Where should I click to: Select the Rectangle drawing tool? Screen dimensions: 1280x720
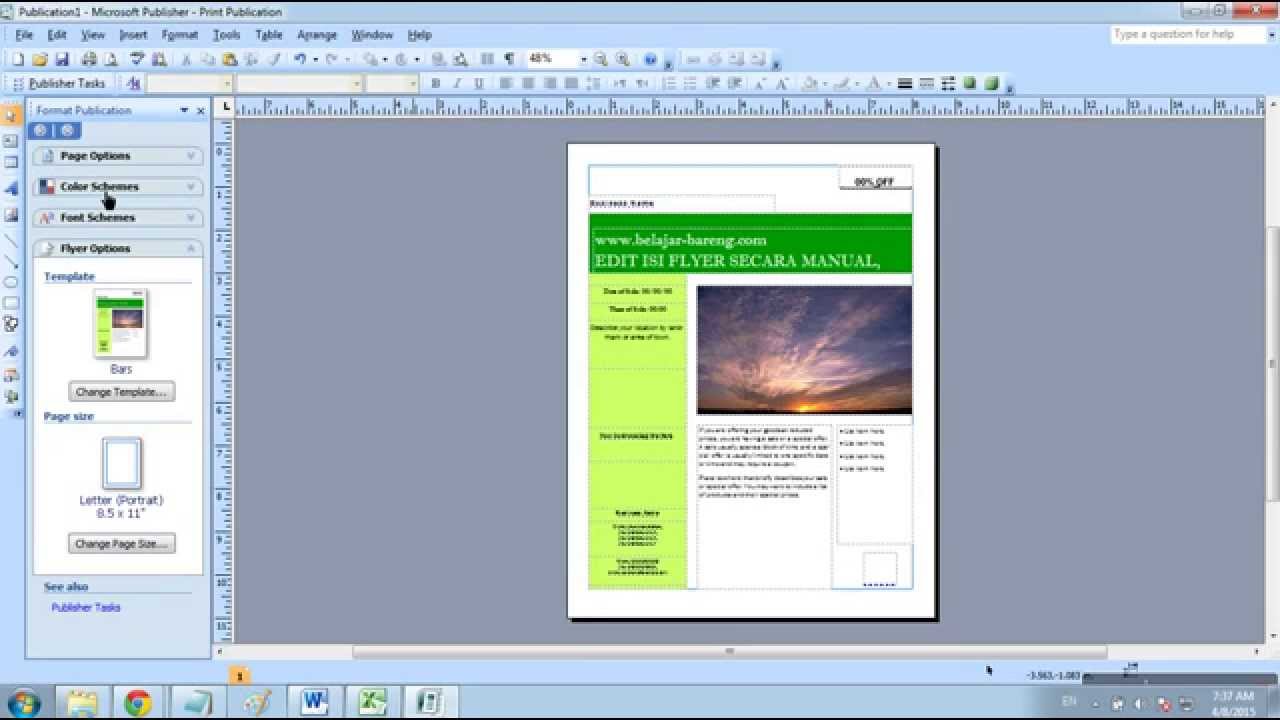[x=11, y=303]
